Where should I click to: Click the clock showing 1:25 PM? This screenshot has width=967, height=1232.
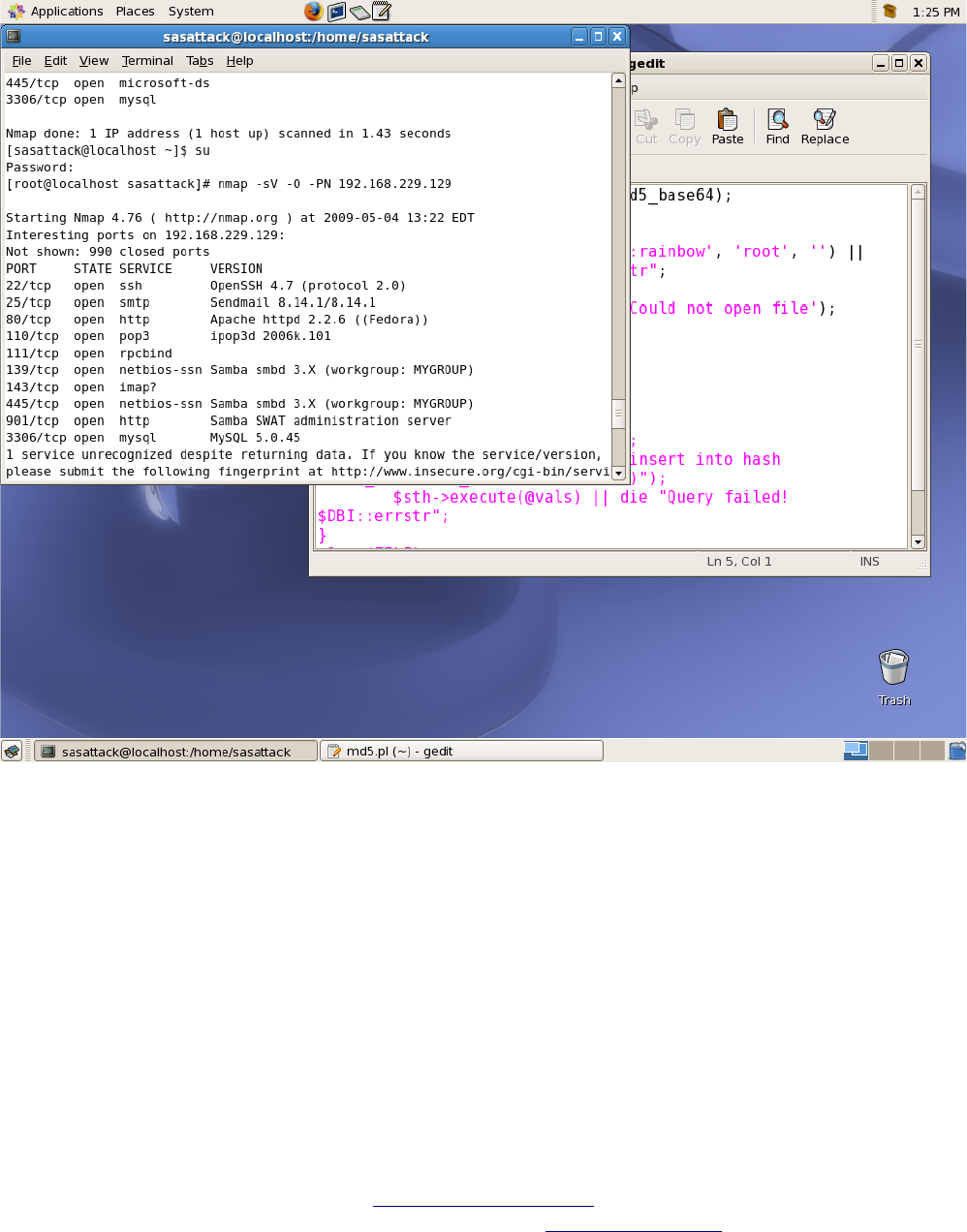point(936,12)
